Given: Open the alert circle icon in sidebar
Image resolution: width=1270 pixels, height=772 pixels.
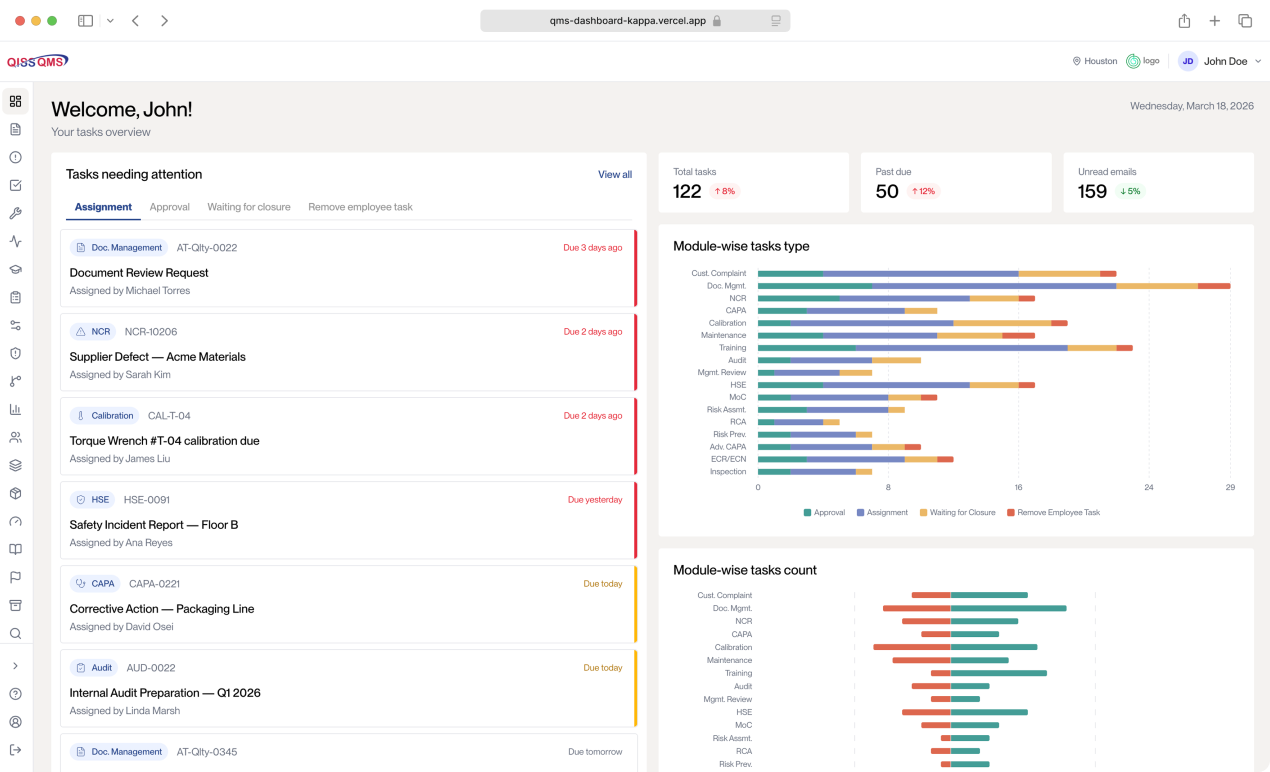Looking at the screenshot, I should click(15, 157).
